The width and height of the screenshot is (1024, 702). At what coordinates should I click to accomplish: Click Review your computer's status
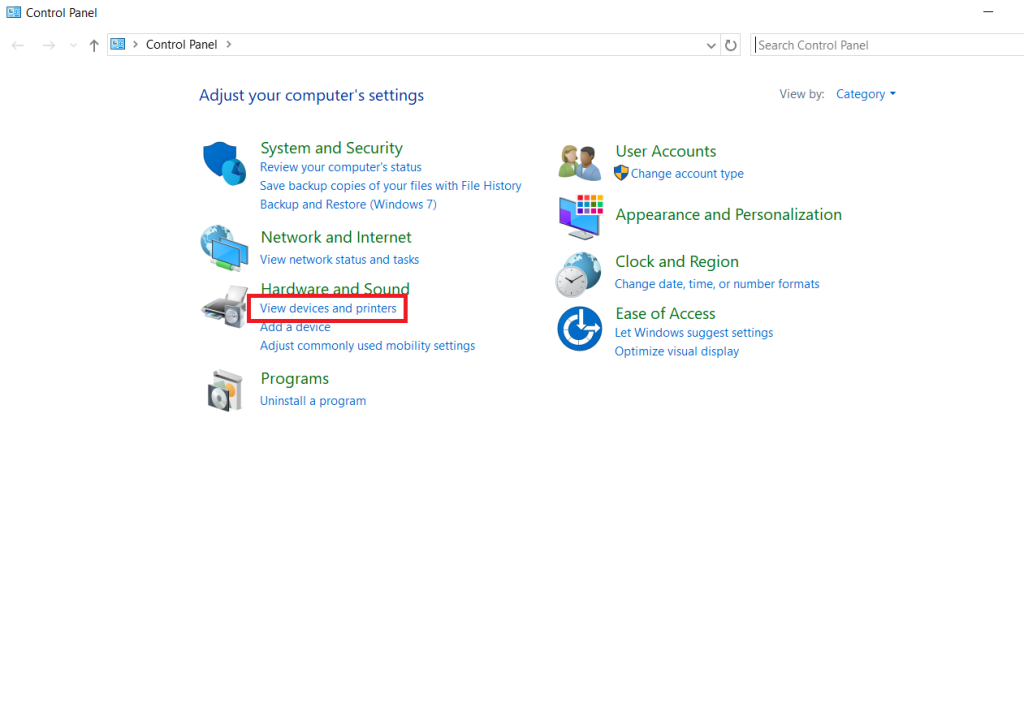pos(341,167)
